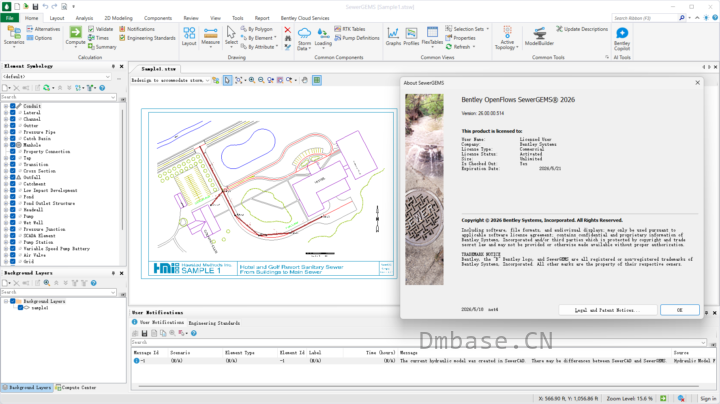Viewport: 720px width, 404px height.
Task: Switch to Compute Center bottom tab
Action: (76, 387)
